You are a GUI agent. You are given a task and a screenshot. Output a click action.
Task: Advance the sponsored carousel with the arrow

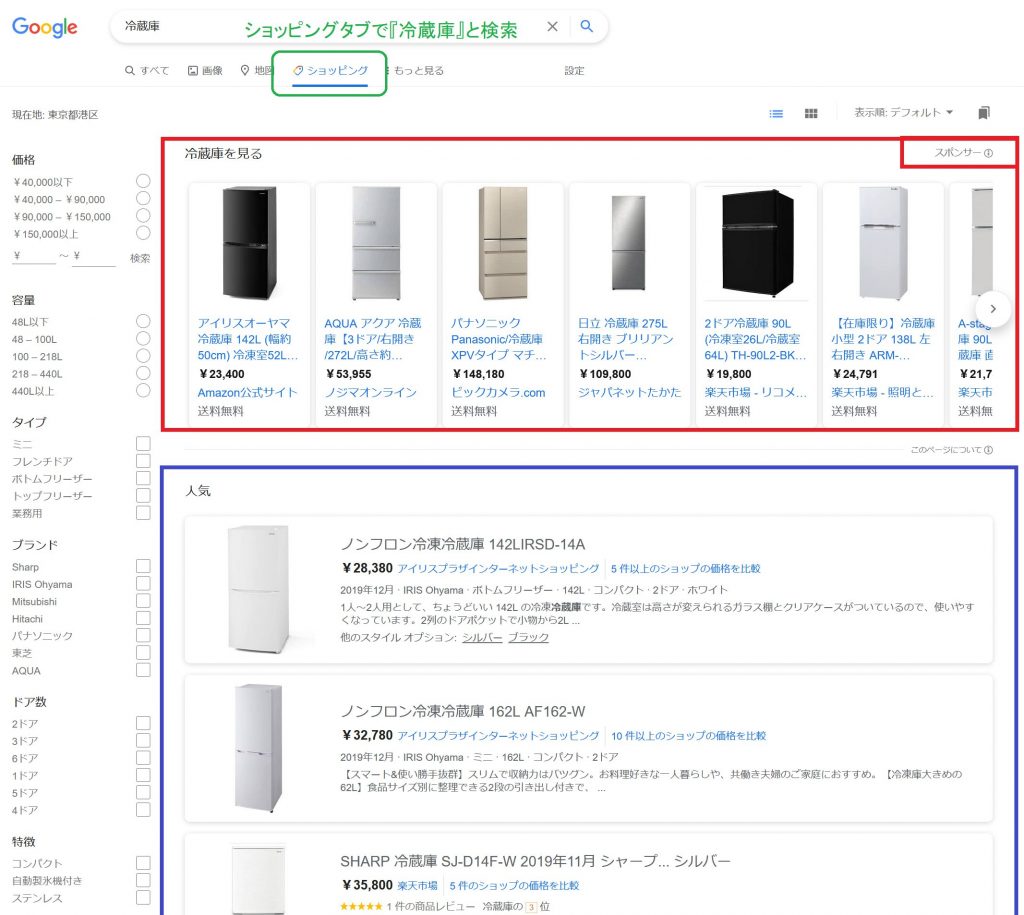tap(993, 309)
